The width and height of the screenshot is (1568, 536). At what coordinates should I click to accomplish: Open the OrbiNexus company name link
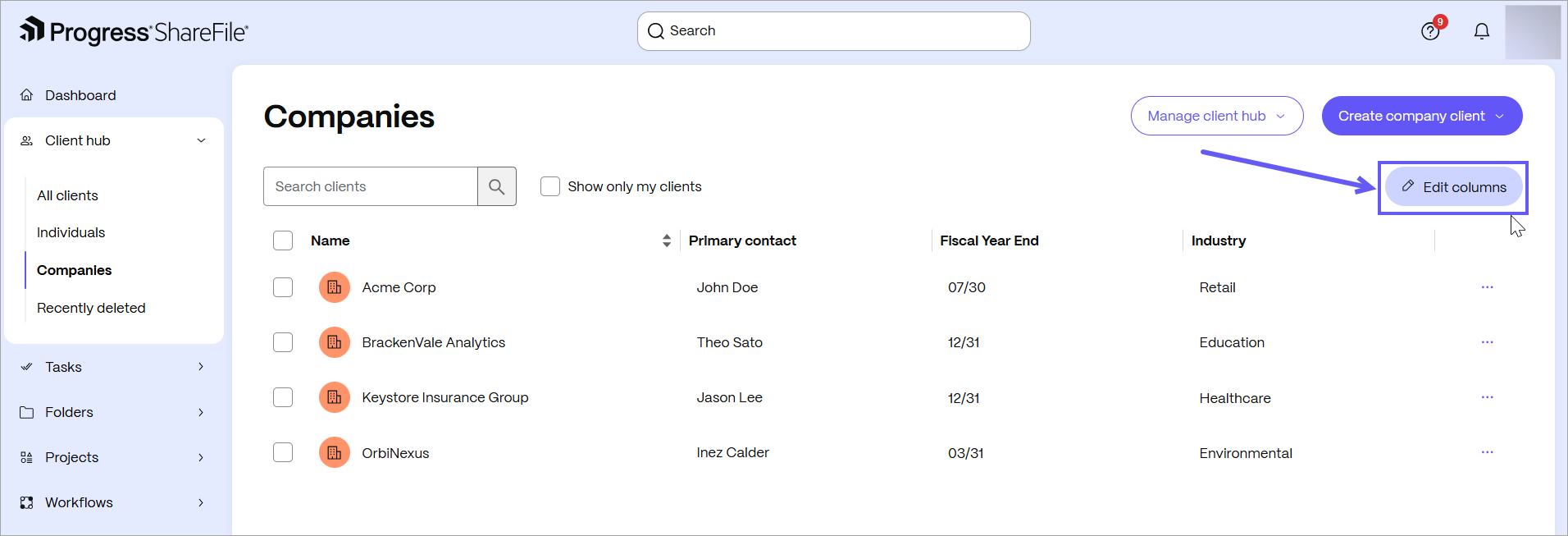pos(396,453)
